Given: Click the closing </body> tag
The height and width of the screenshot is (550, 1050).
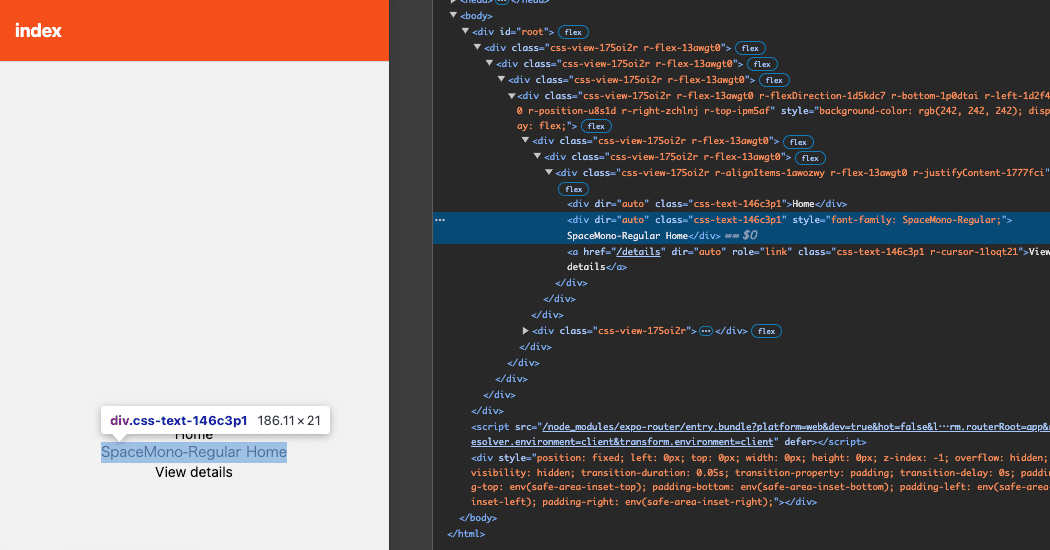Looking at the screenshot, I should (x=477, y=518).
